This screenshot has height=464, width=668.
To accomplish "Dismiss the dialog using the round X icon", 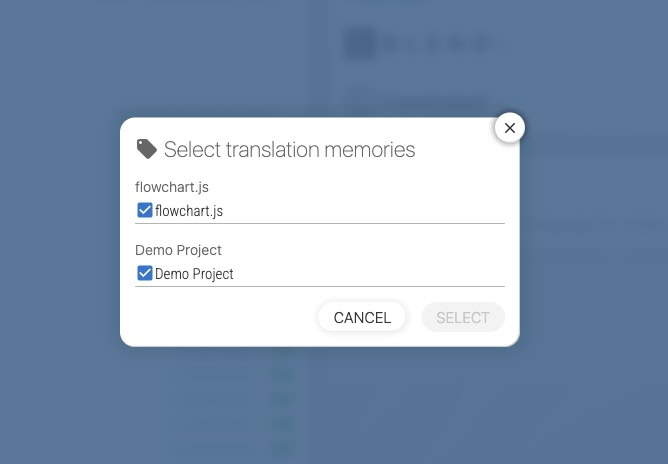I will pyautogui.click(x=510, y=128).
